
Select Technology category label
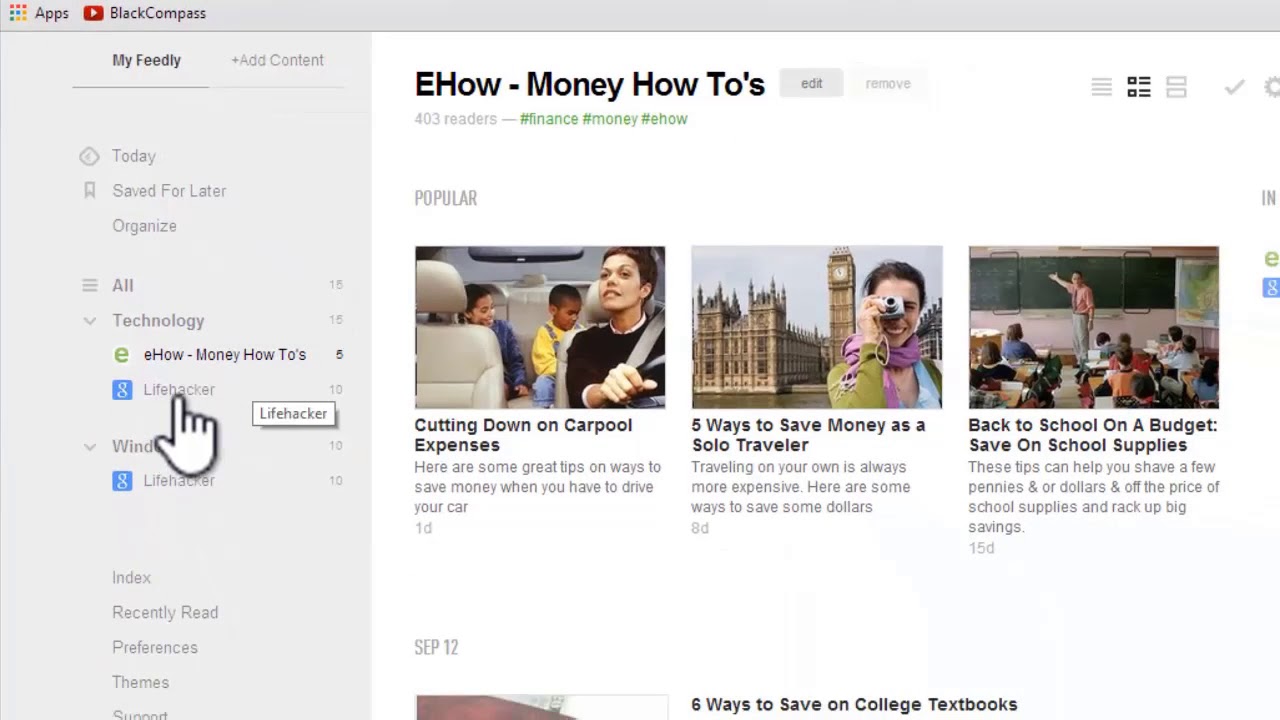coord(158,321)
